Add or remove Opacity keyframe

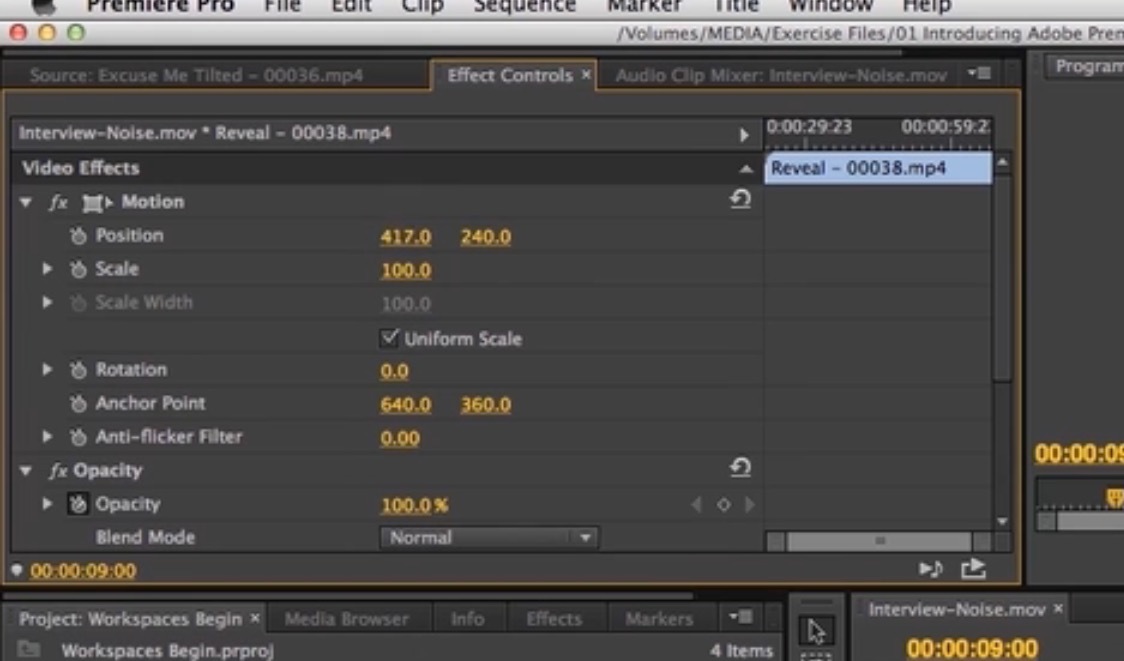(723, 505)
